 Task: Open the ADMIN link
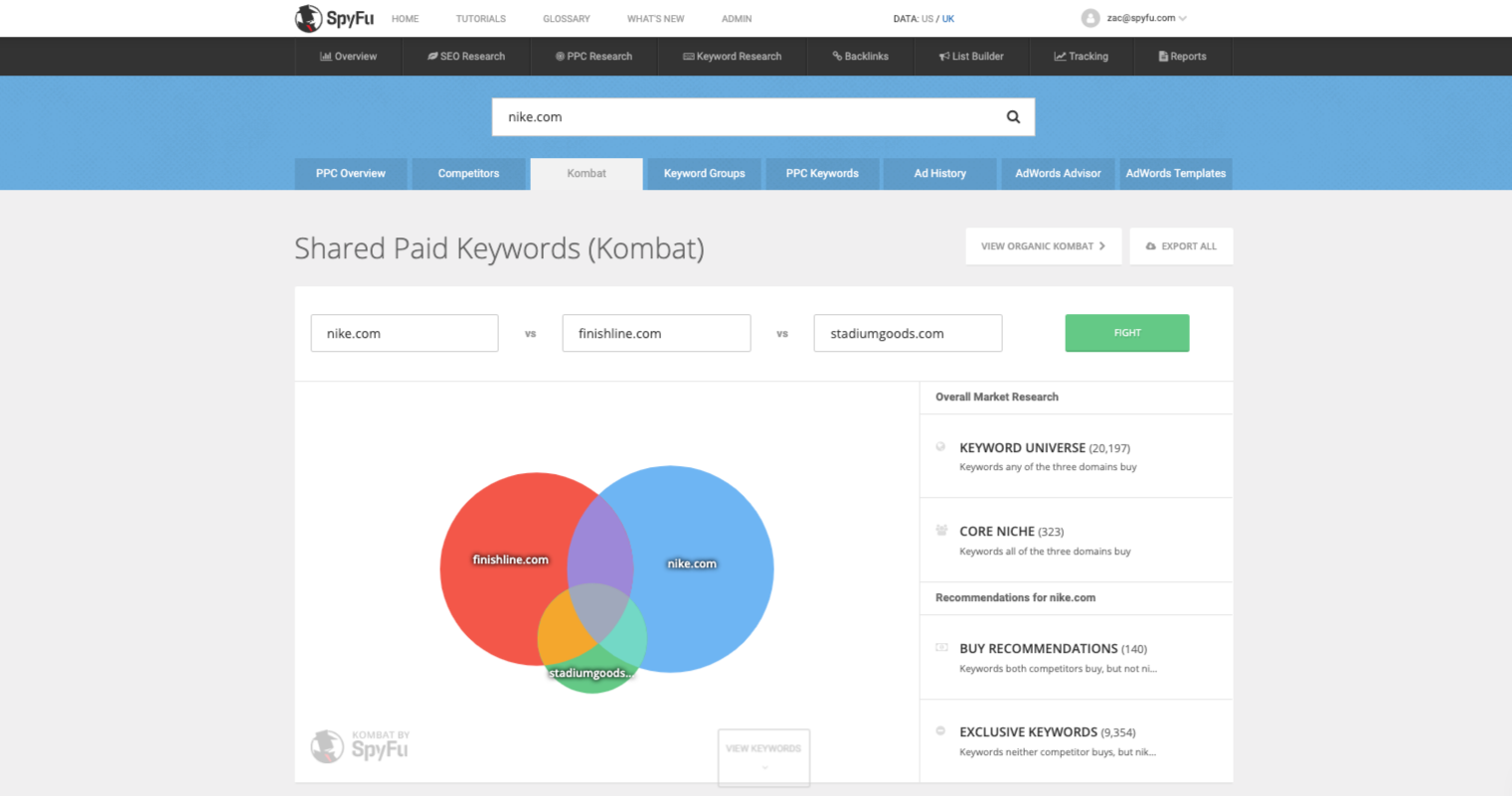pos(737,19)
